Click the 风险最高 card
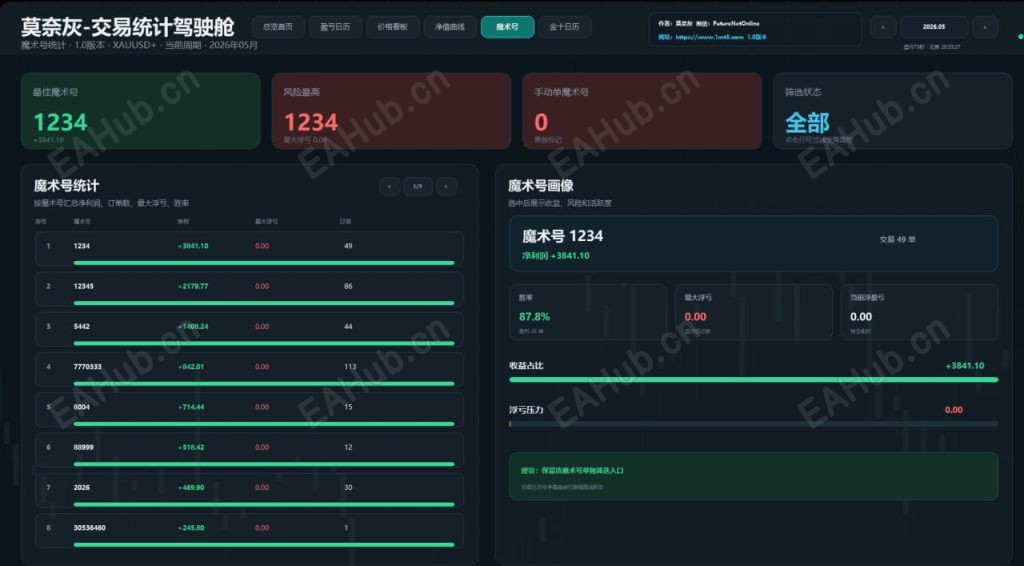Screen dimensions: 1024x566 pos(391,110)
